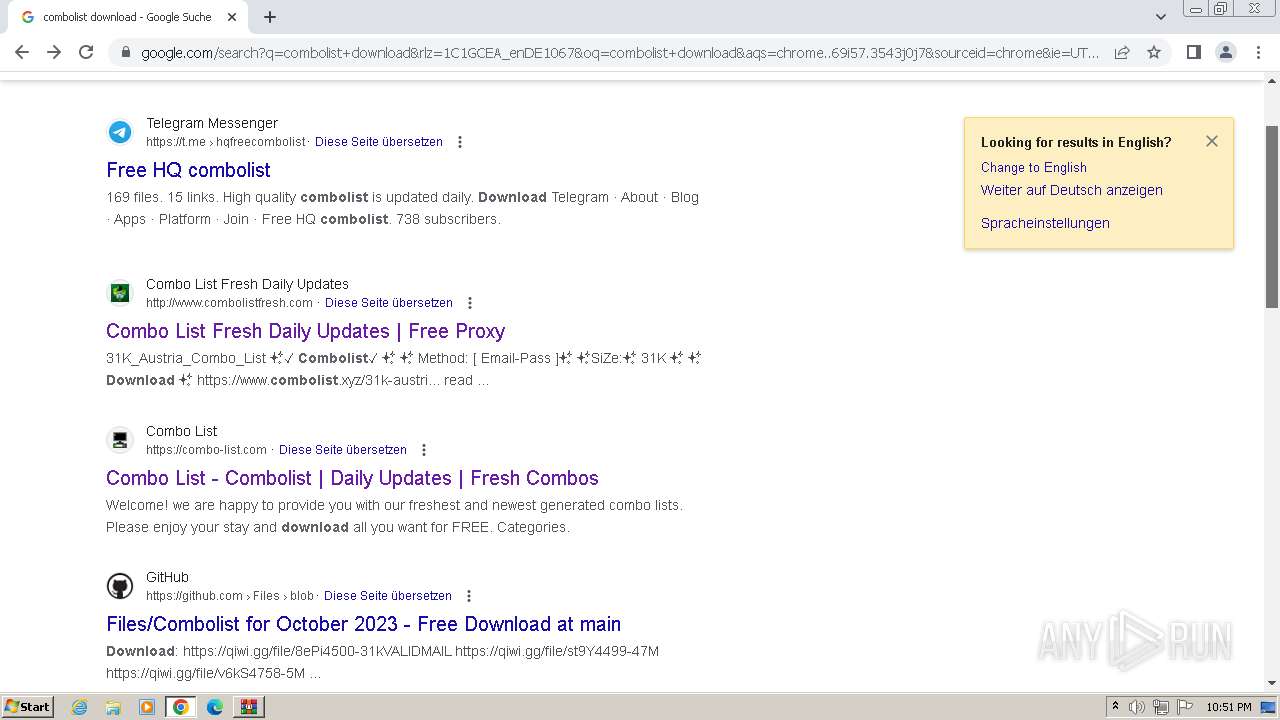Click the GitHub site name text

pyautogui.click(x=167, y=577)
